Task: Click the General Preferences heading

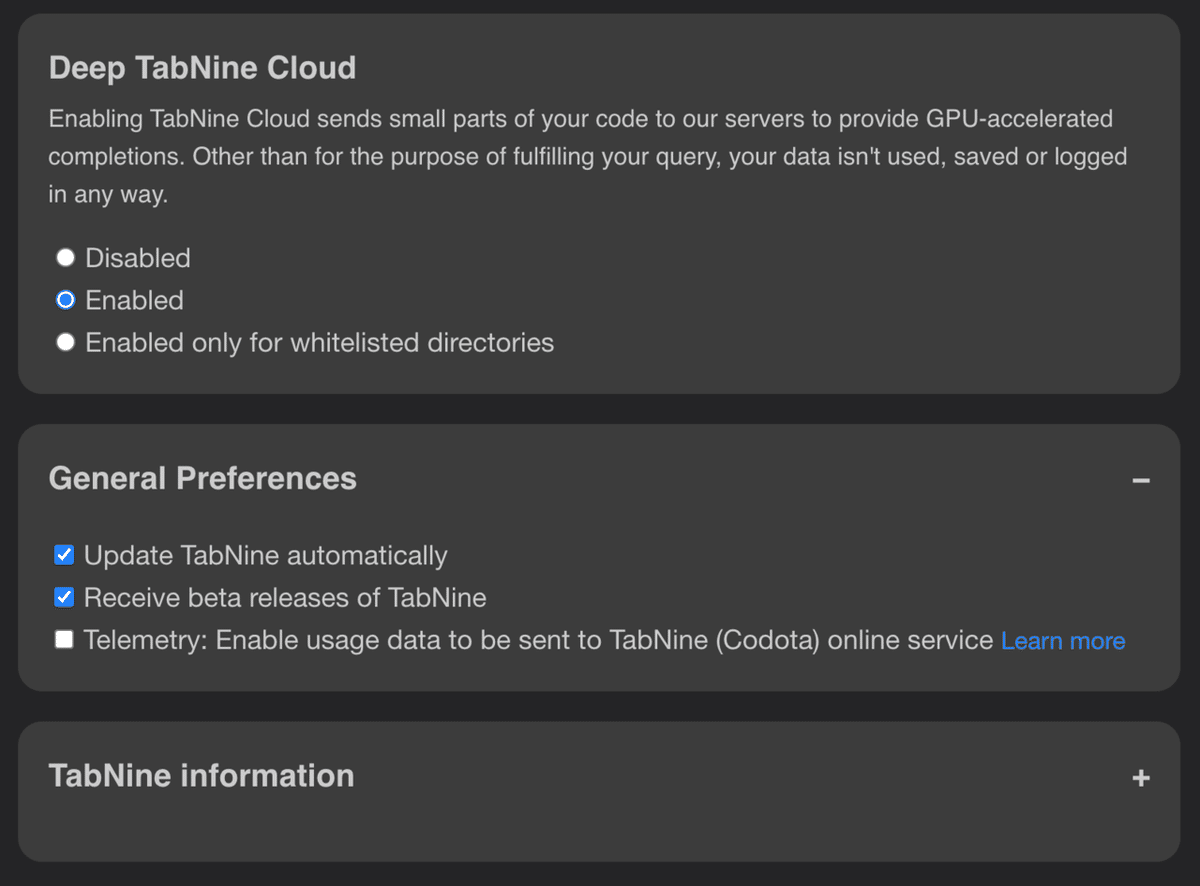Action: coord(202,478)
